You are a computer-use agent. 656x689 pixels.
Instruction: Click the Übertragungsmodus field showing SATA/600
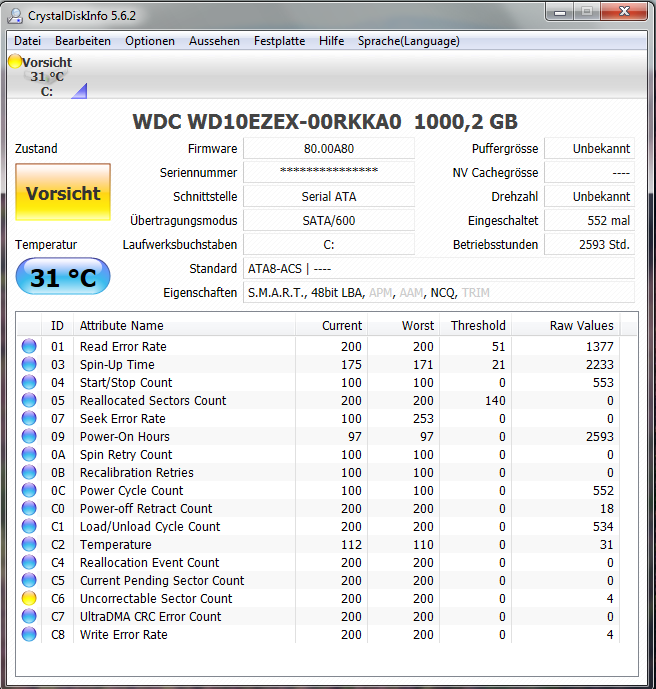329,221
